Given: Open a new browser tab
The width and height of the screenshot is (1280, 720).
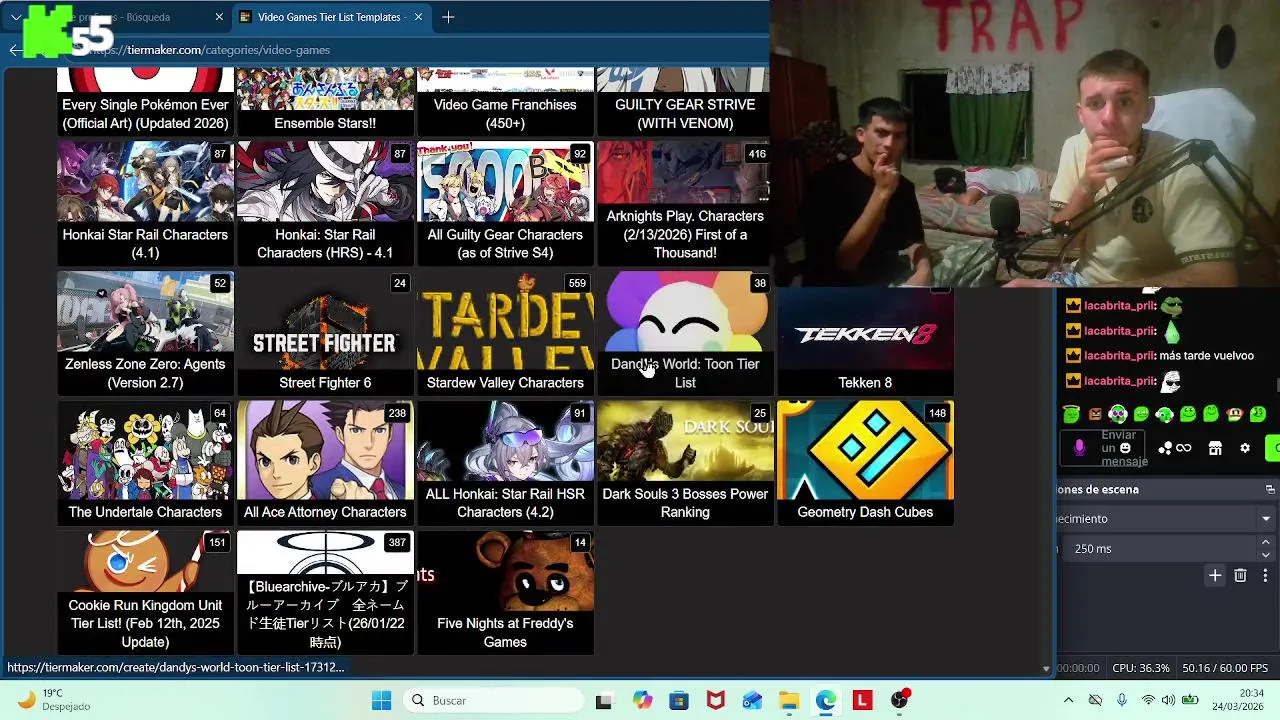Looking at the screenshot, I should (x=448, y=17).
